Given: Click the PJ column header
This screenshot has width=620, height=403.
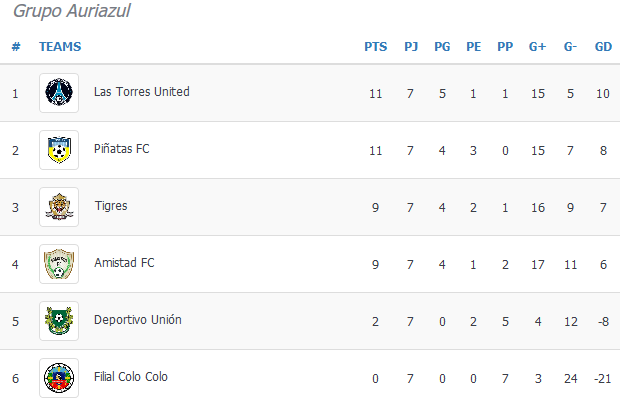Looking at the screenshot, I should [411, 47].
